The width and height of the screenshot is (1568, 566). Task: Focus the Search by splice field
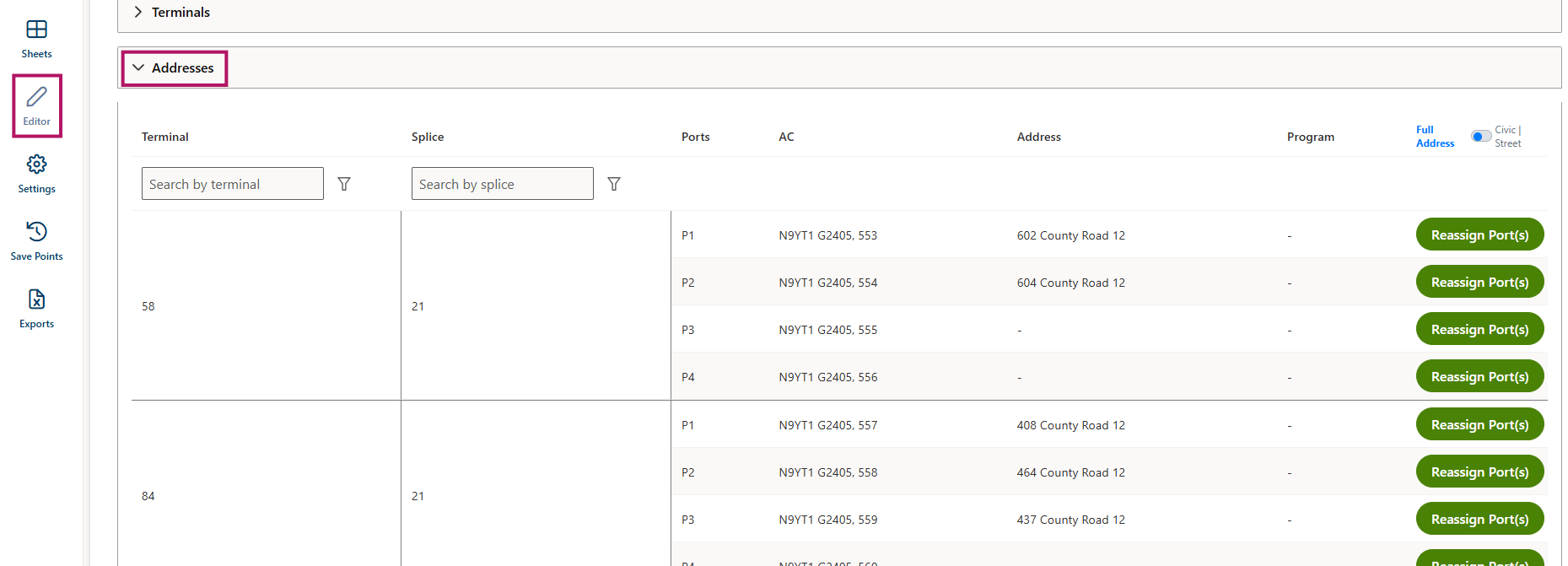pos(503,184)
